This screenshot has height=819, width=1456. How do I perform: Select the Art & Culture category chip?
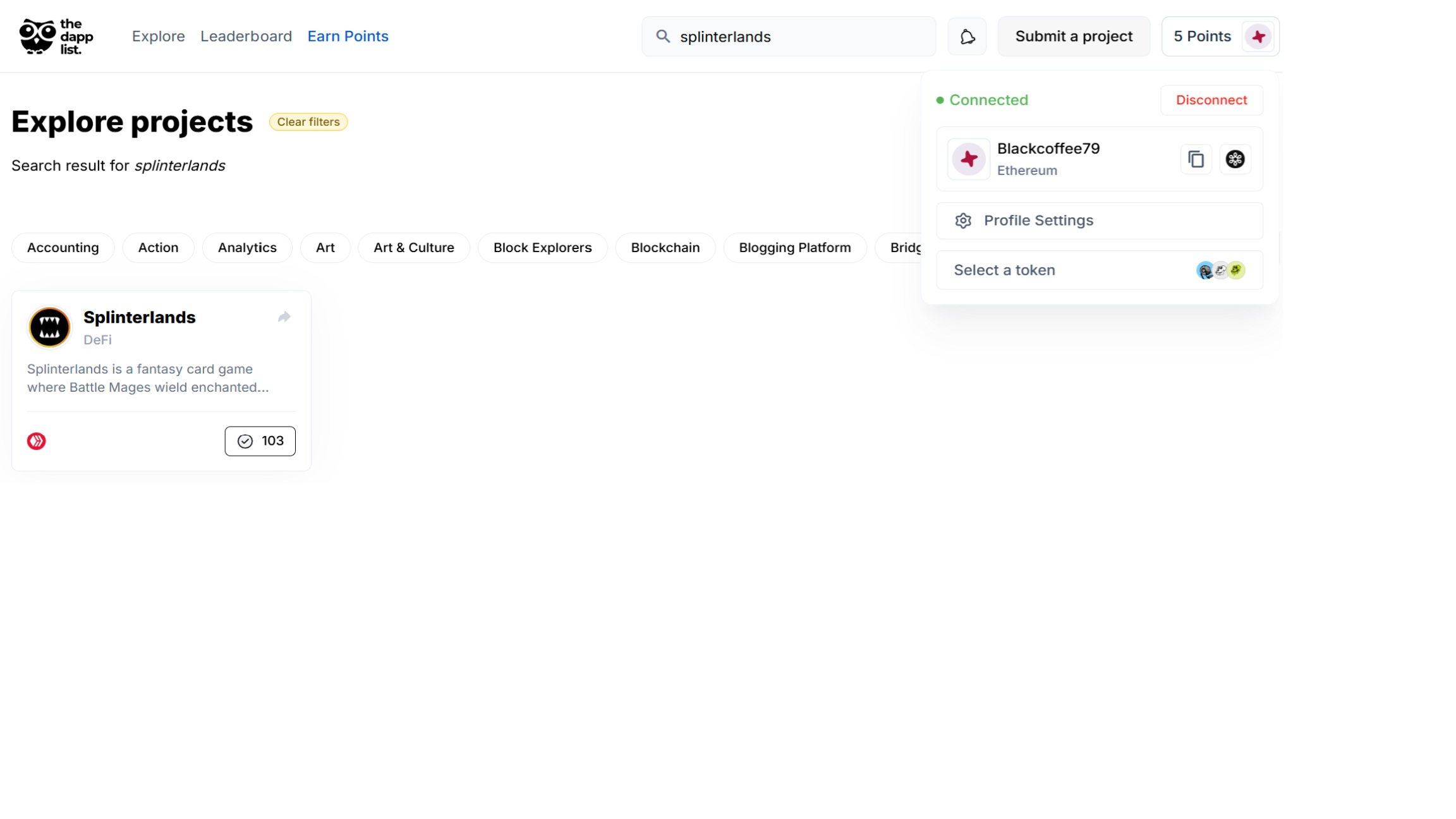413,248
